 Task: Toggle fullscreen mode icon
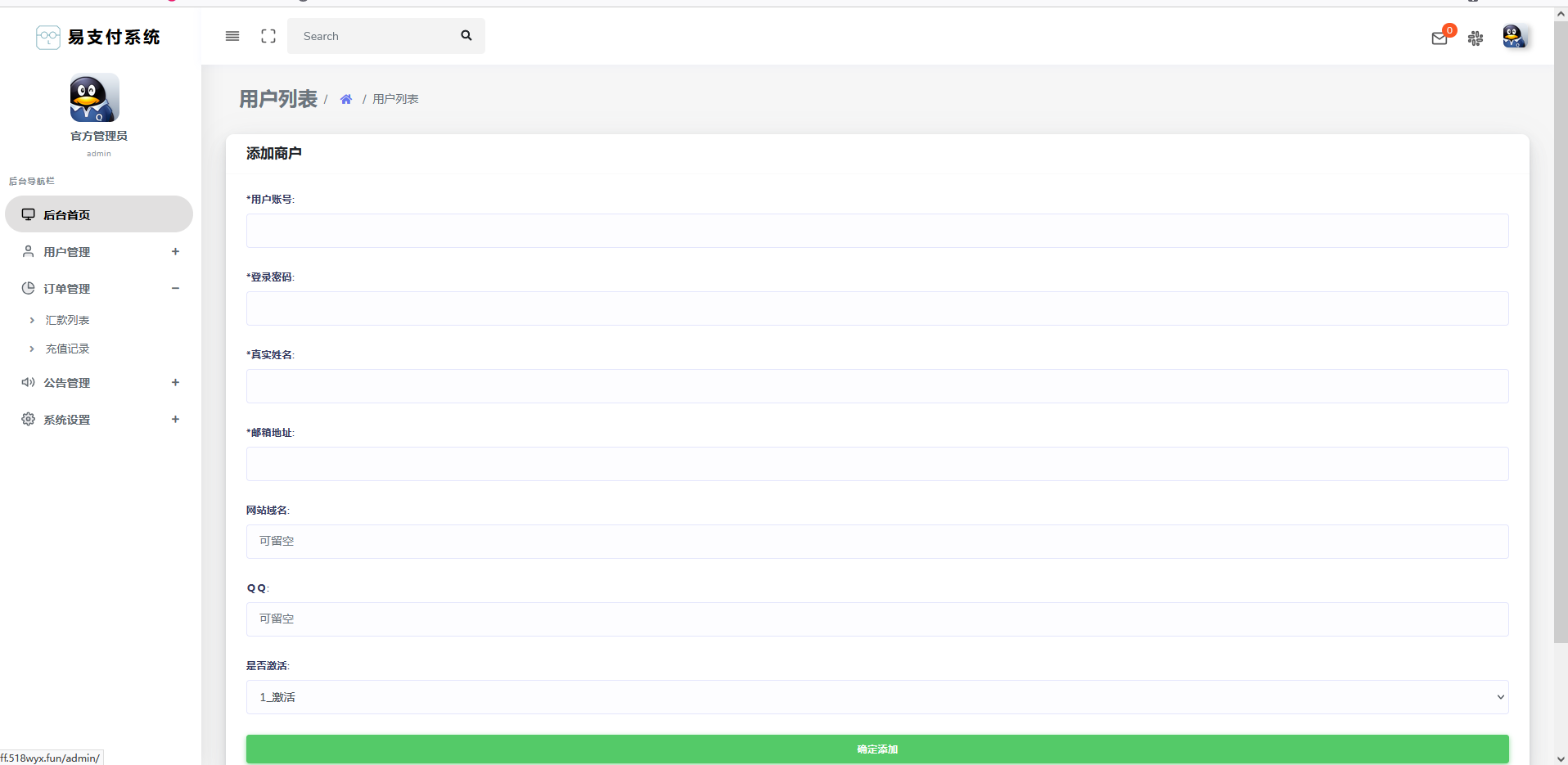(268, 36)
